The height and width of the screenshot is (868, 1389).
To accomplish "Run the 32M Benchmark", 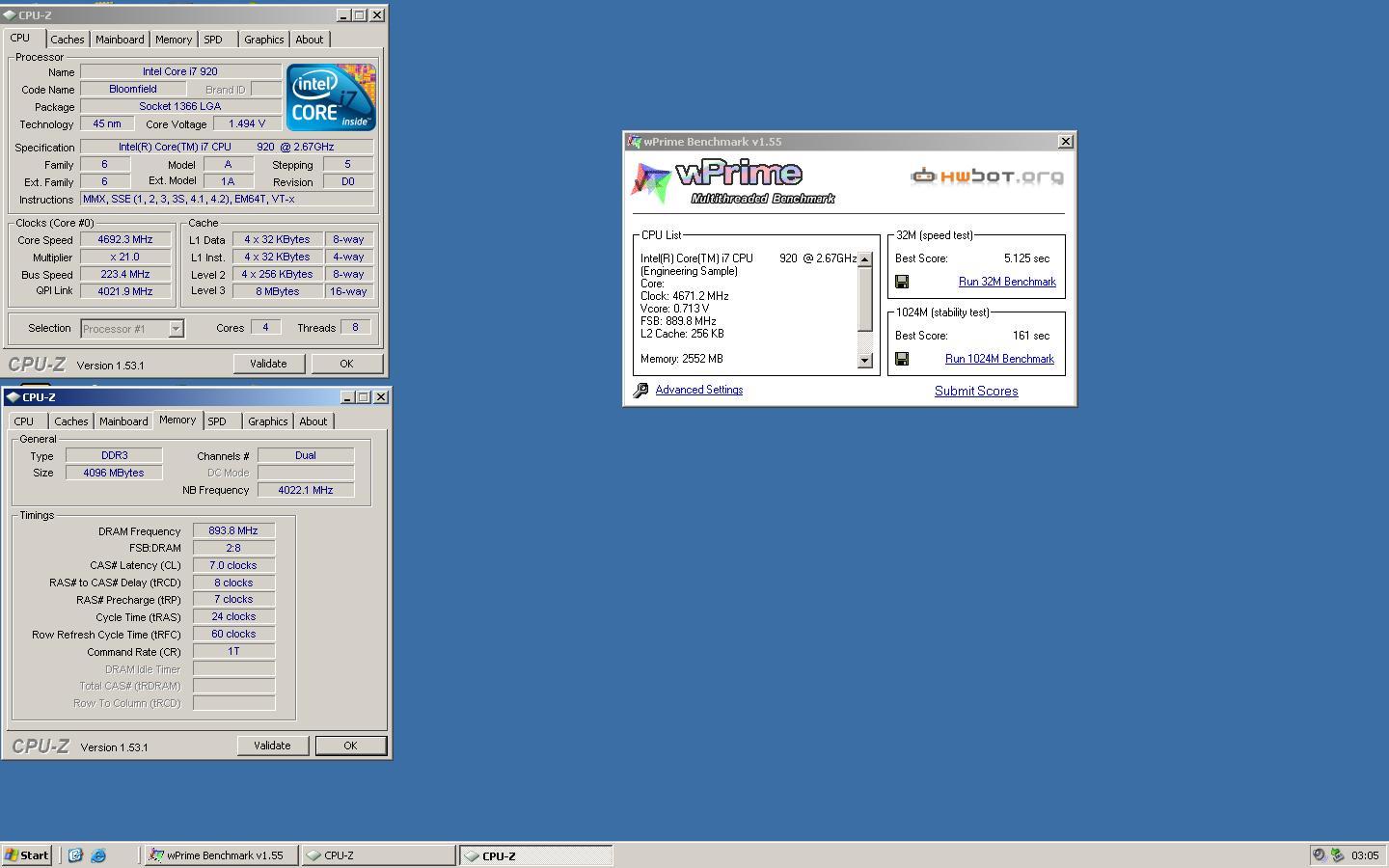I will coord(1007,282).
